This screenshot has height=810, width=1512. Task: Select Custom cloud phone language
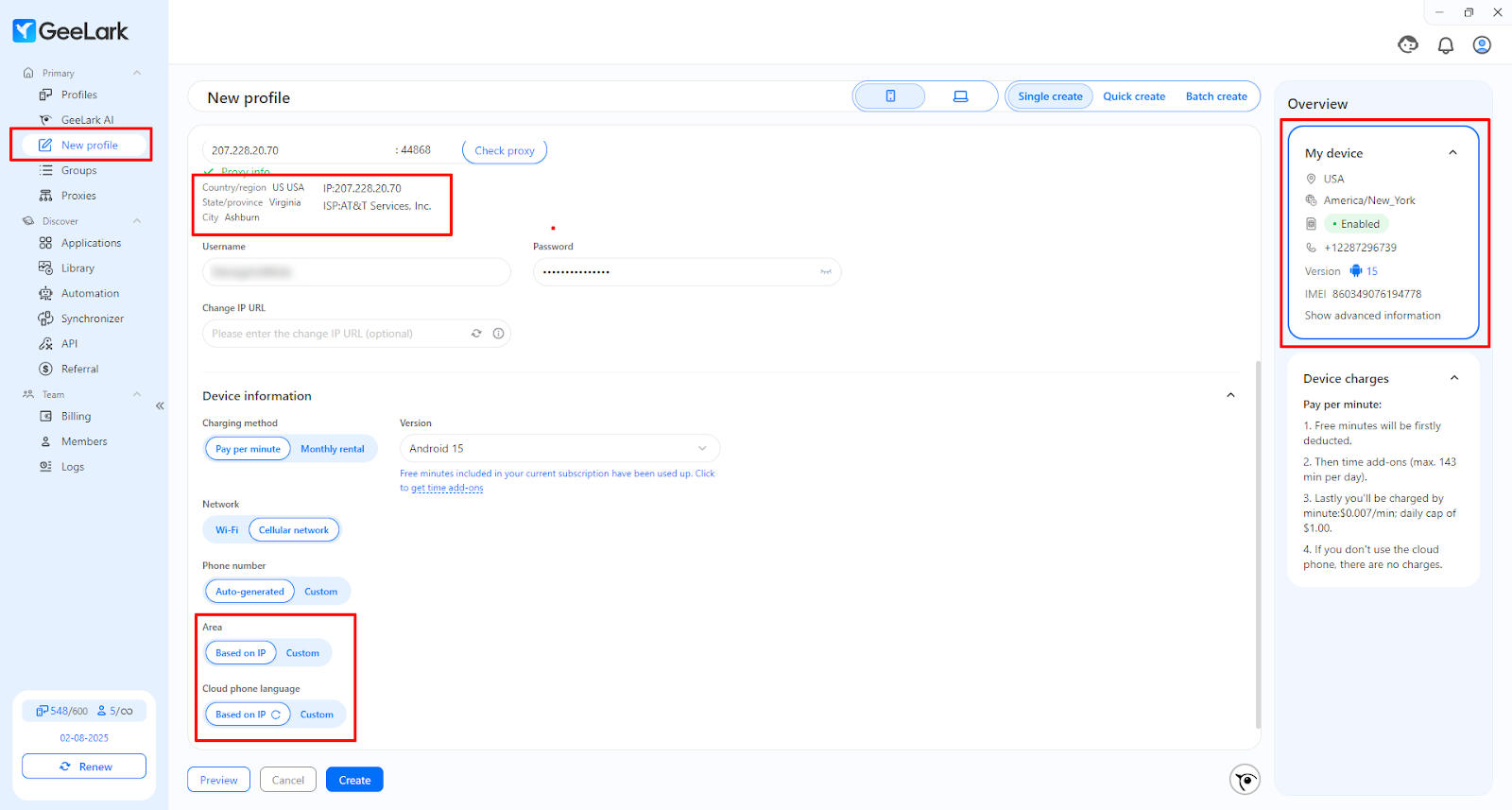[x=317, y=715]
